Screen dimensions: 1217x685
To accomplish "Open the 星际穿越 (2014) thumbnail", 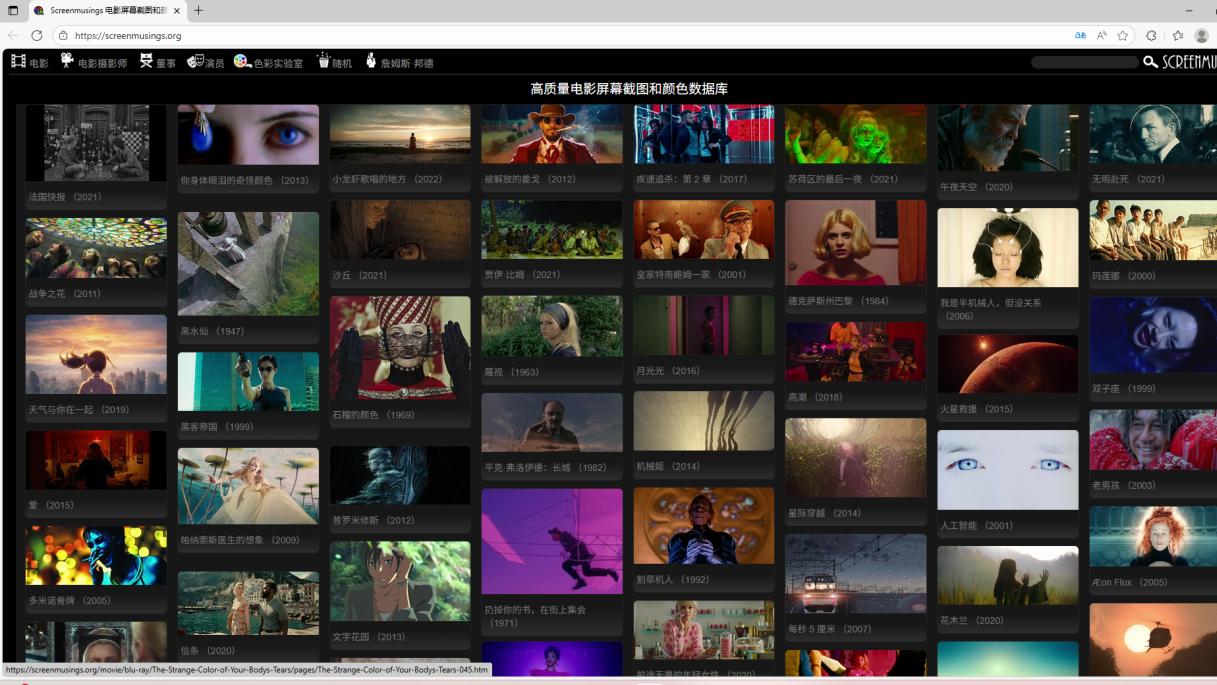I will 856,458.
